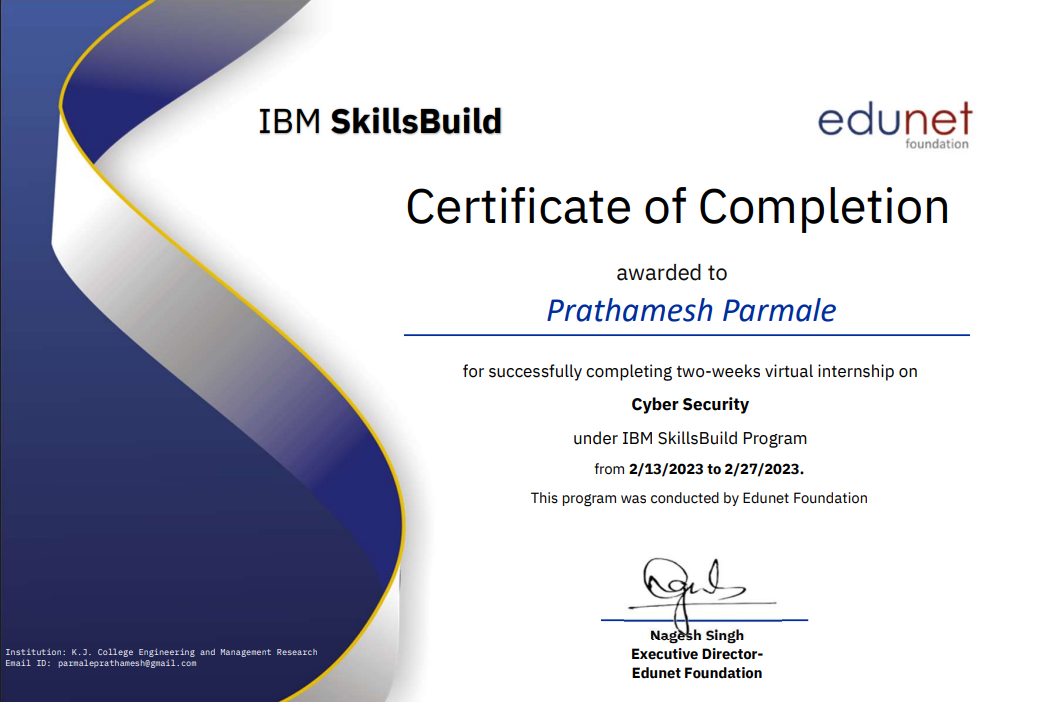Select the Cyber Security course title
1053x702 pixels.
689,405
